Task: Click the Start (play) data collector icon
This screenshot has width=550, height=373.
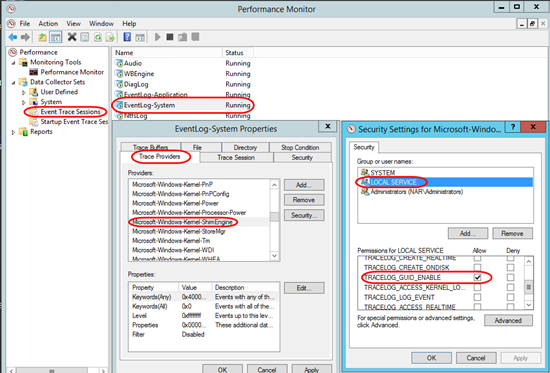Action: (x=157, y=37)
